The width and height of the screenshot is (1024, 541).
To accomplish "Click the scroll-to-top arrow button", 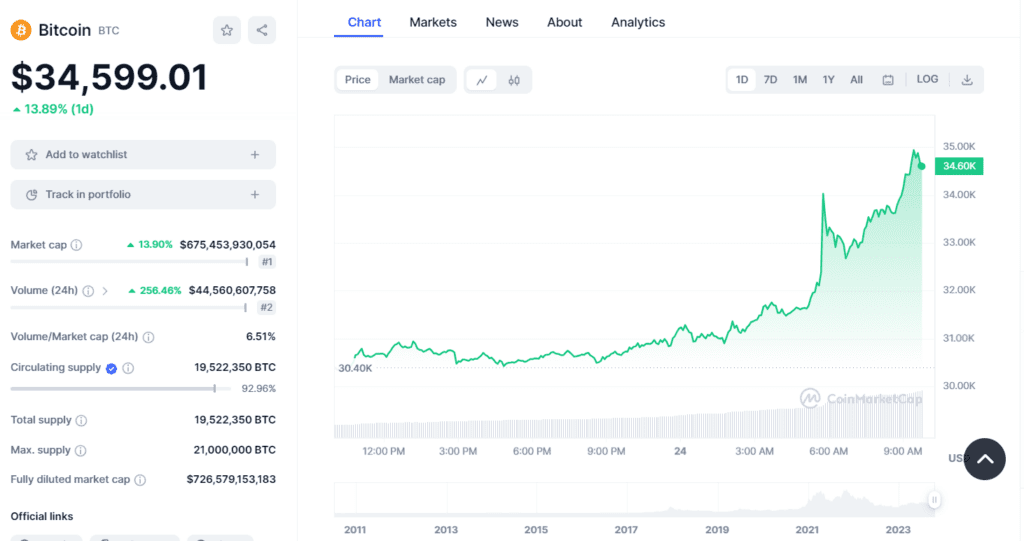I will (985, 459).
